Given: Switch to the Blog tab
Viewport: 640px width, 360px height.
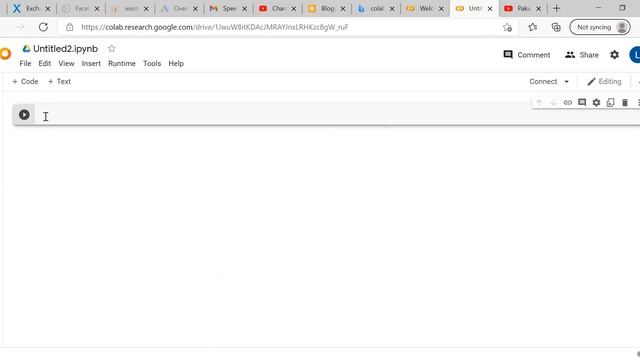Looking at the screenshot, I should 327,9.
